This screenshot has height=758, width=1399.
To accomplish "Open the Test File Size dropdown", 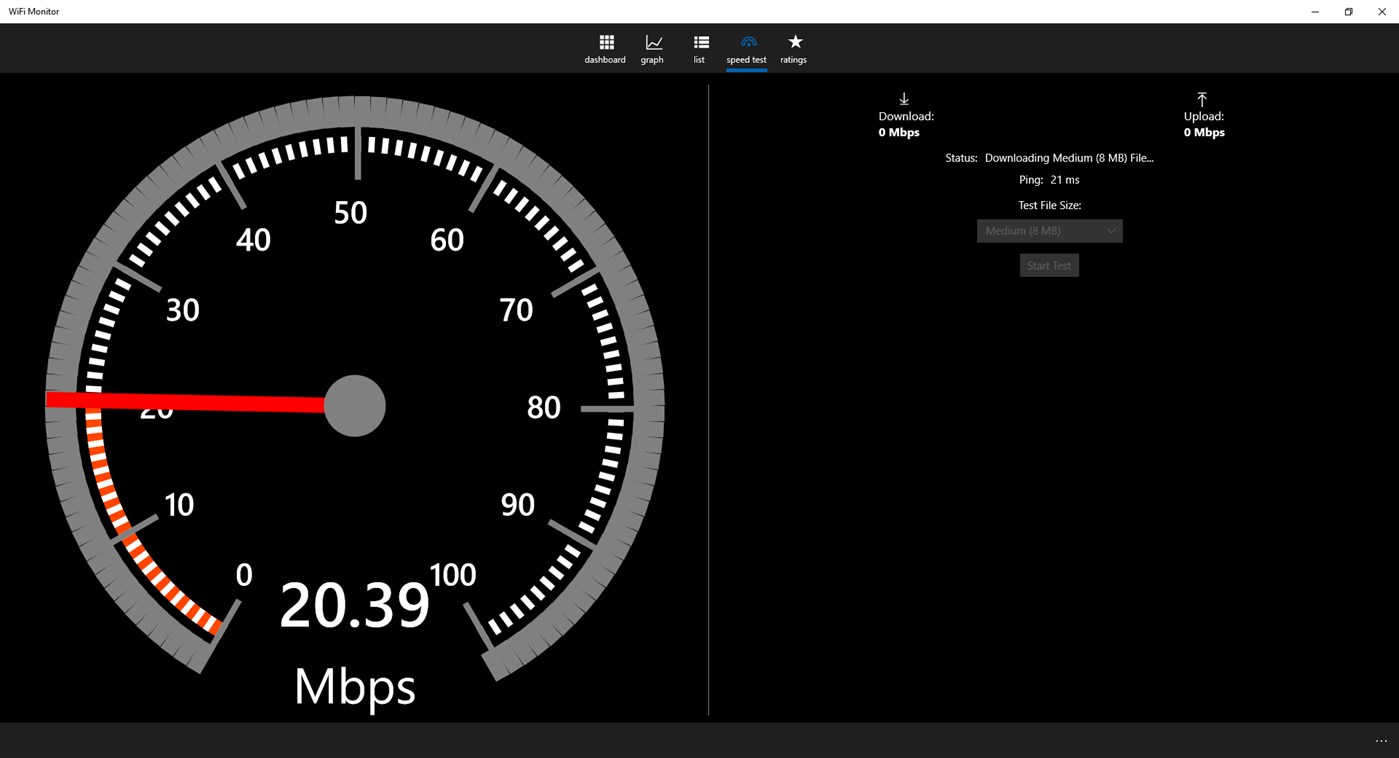I will click(1049, 230).
